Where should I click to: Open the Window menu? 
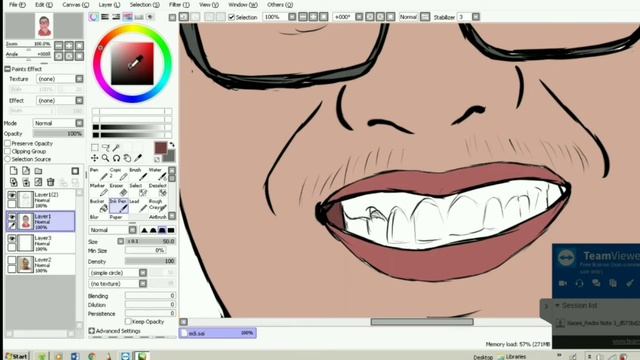[243, 4]
